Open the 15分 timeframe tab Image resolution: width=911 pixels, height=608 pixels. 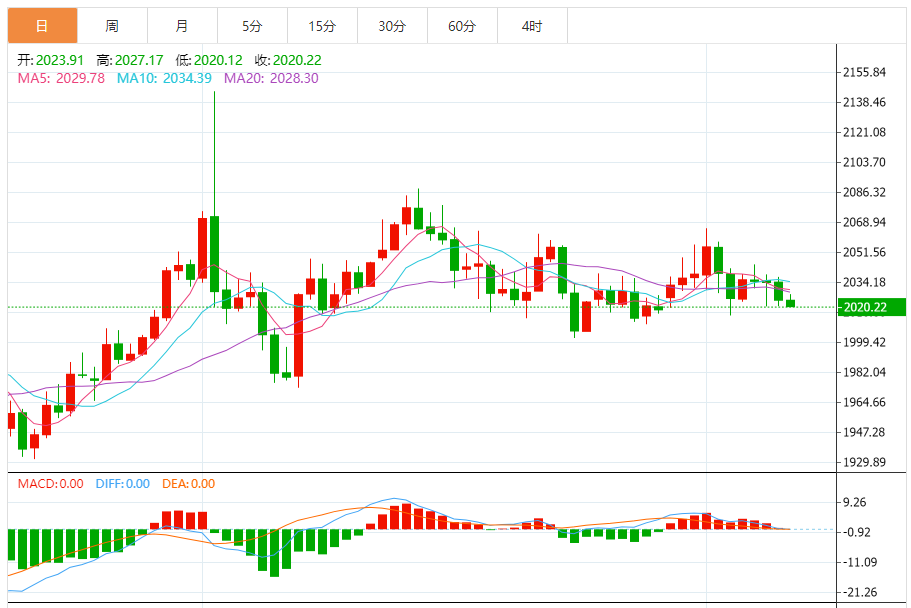(322, 26)
